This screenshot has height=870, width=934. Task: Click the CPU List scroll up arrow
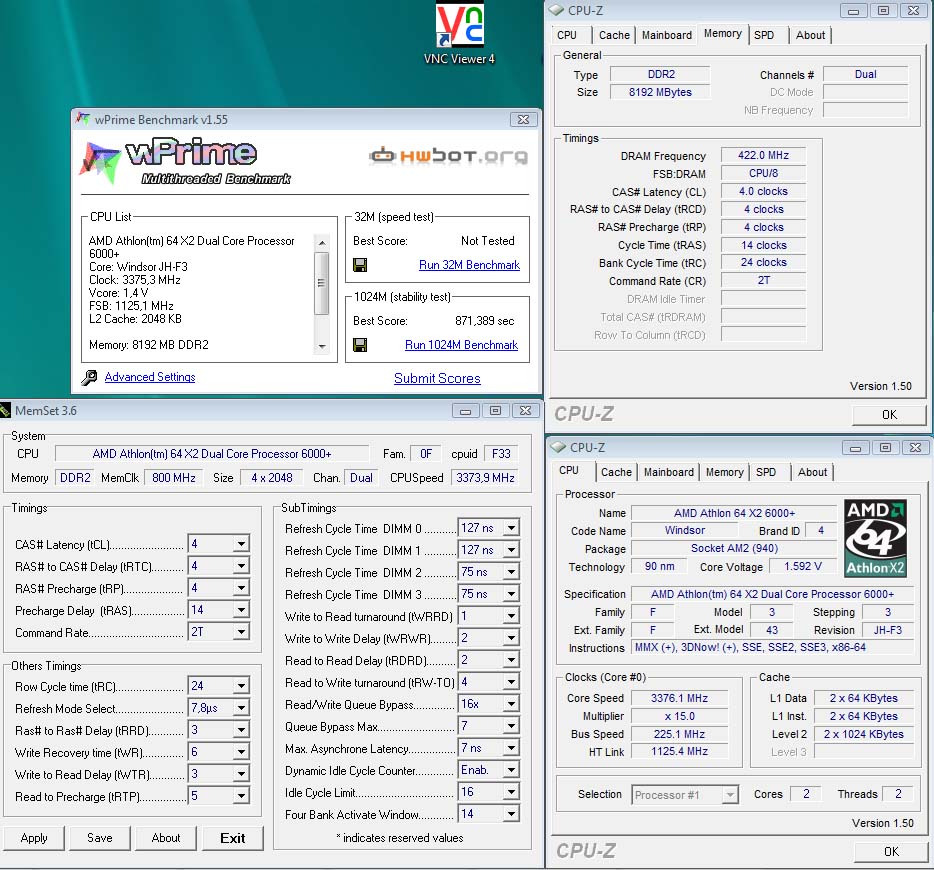click(x=322, y=242)
